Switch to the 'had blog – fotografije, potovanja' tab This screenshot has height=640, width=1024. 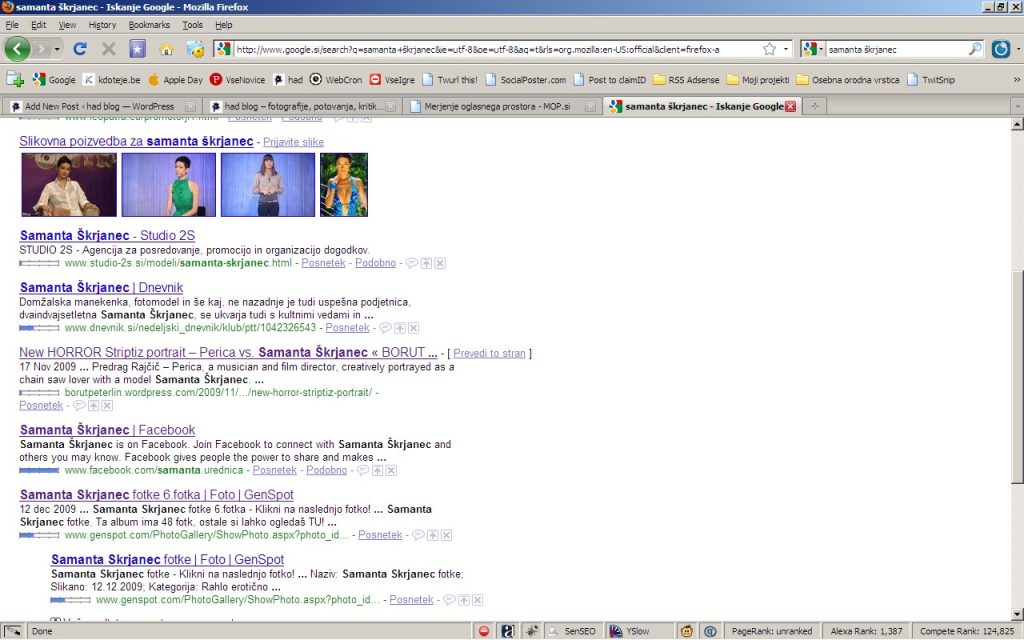pyautogui.click(x=301, y=106)
